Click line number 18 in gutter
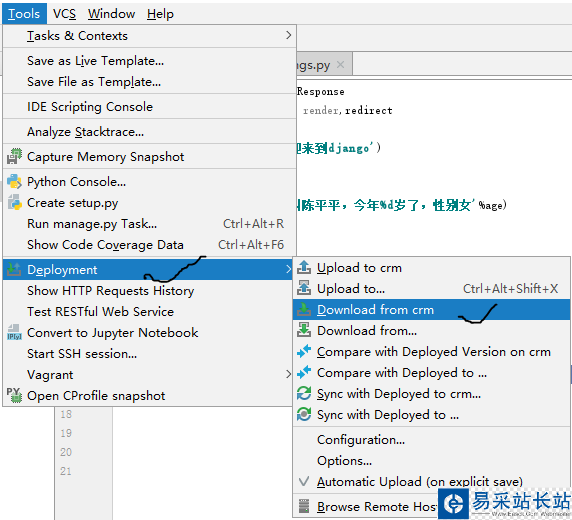Screen dimensions: 572x520 [x=66, y=414]
